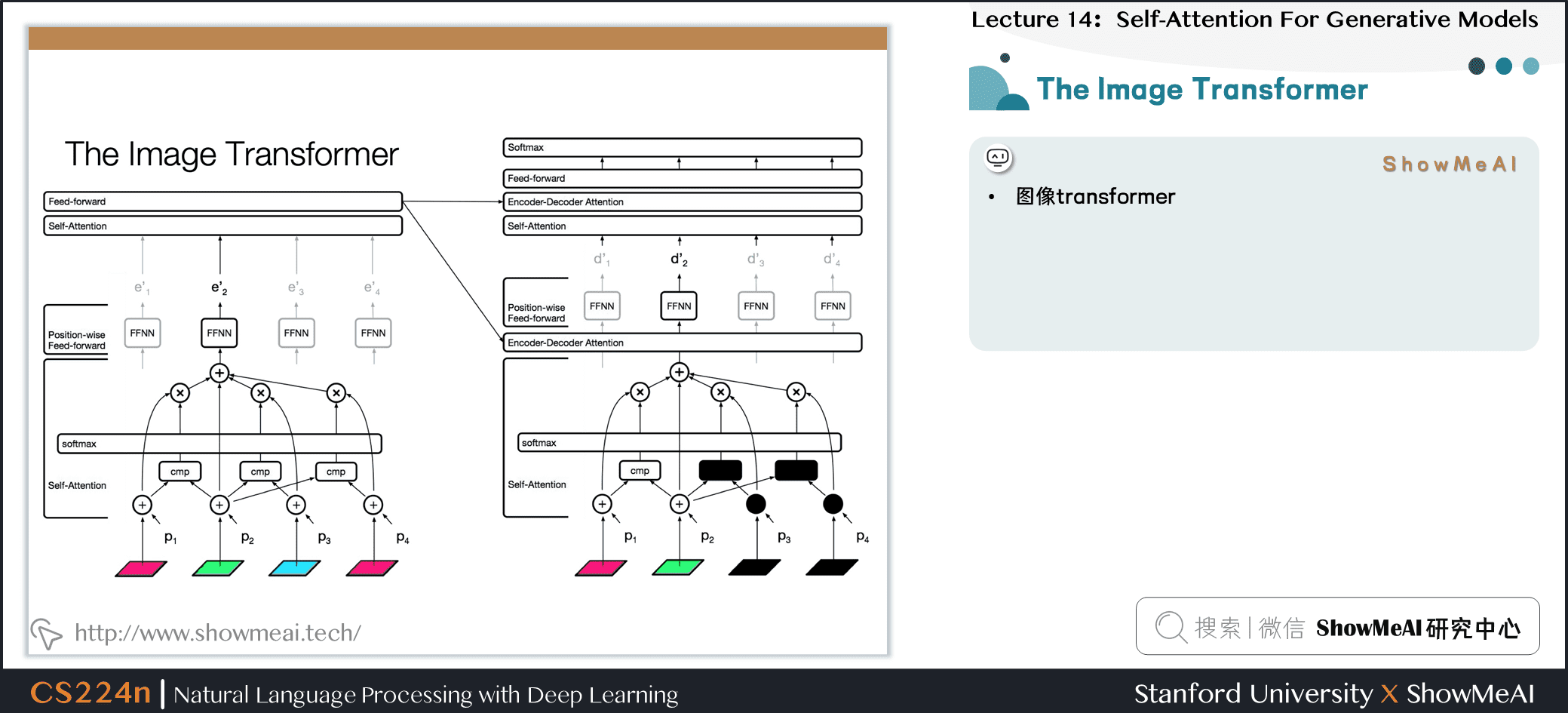Click 'Position-wise Feed-forward' label in encoder

pyautogui.click(x=77, y=340)
